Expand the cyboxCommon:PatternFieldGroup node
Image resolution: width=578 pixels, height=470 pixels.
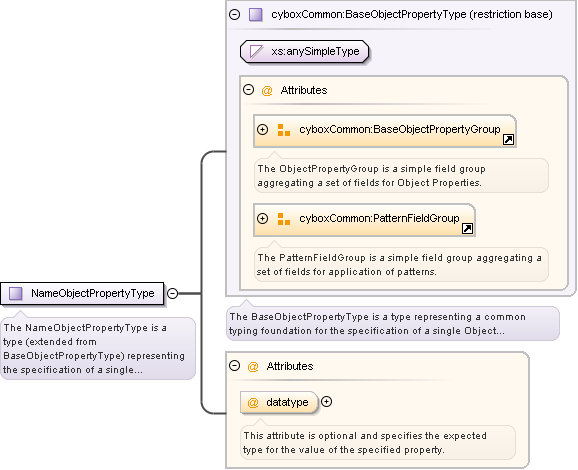(x=262, y=219)
